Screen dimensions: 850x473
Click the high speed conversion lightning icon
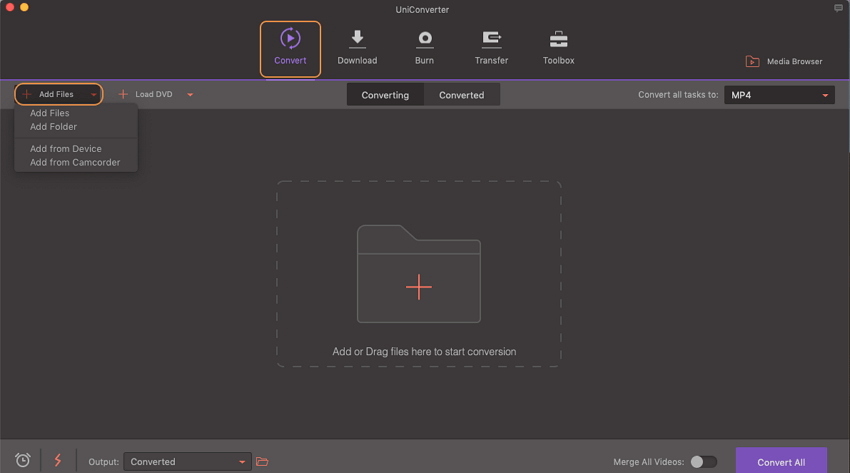click(57, 461)
